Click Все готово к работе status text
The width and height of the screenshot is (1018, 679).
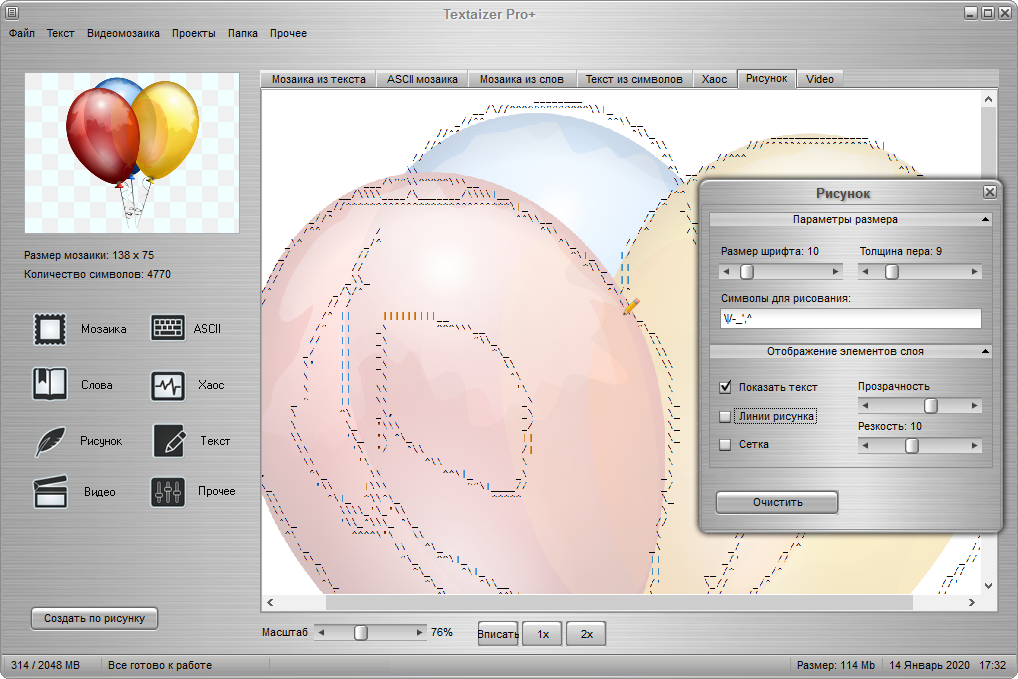160,665
